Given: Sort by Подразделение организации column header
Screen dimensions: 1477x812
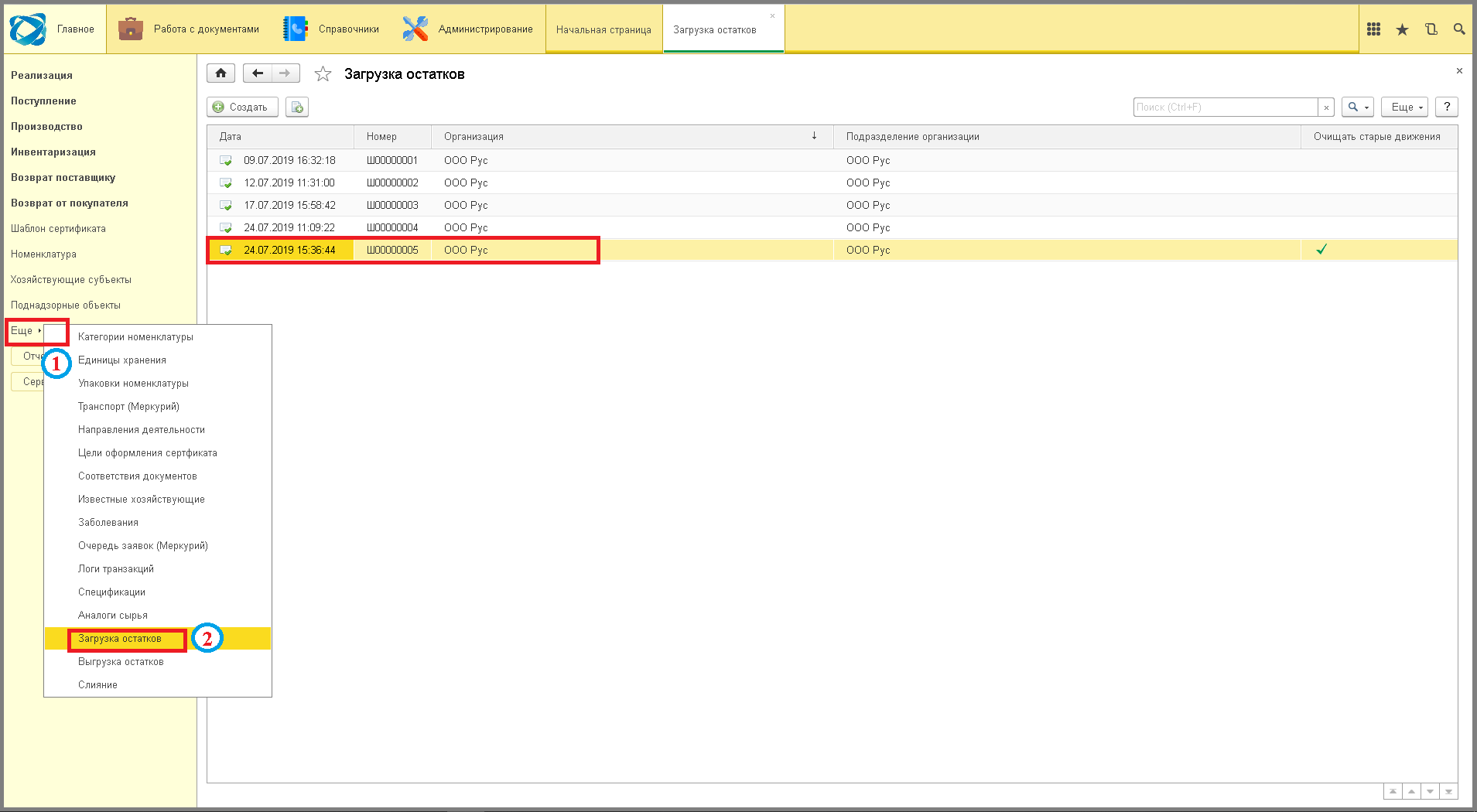Looking at the screenshot, I should (x=1067, y=137).
